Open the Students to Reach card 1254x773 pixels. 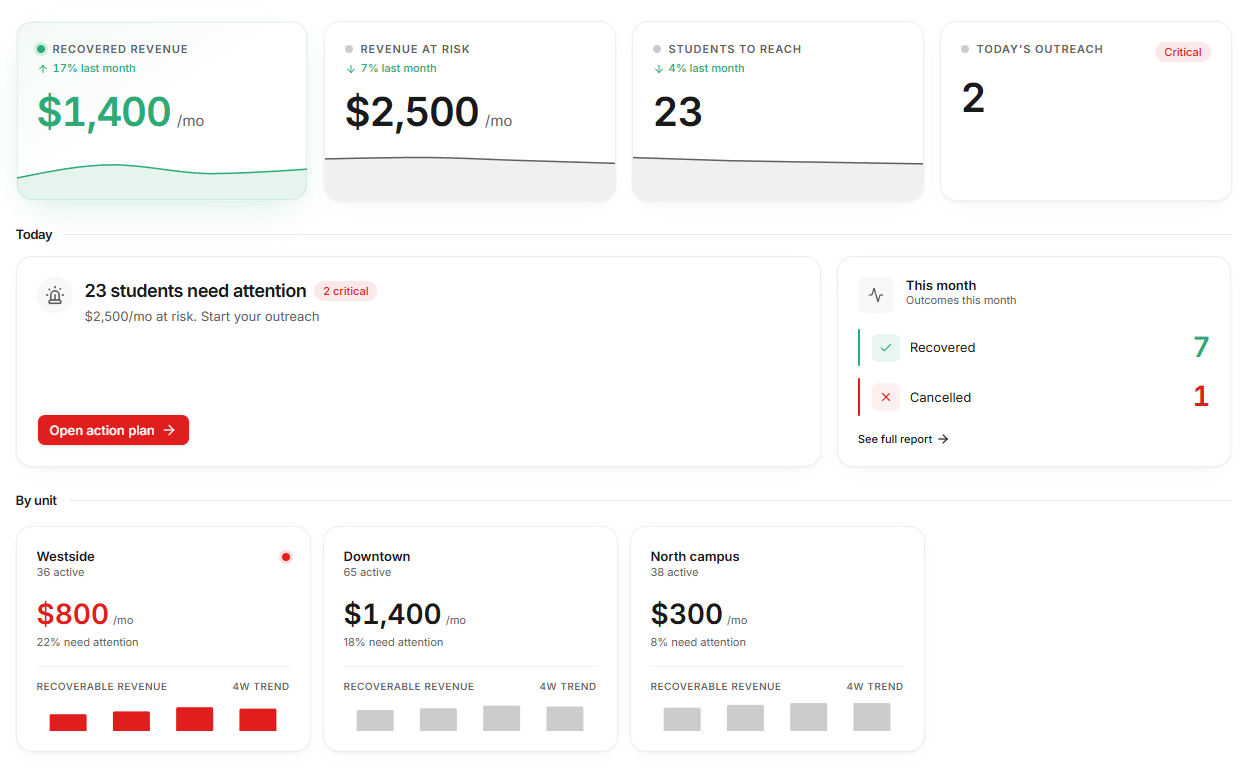coord(778,111)
